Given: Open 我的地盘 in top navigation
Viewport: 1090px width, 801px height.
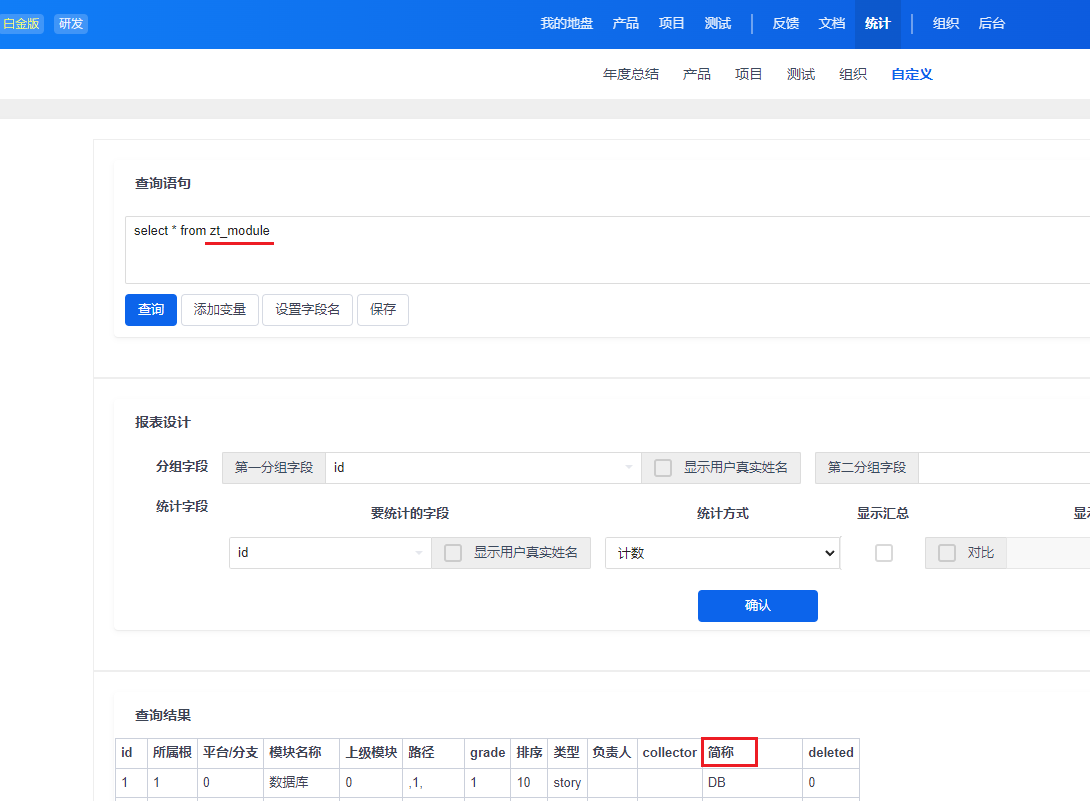Looking at the screenshot, I should (x=566, y=24).
